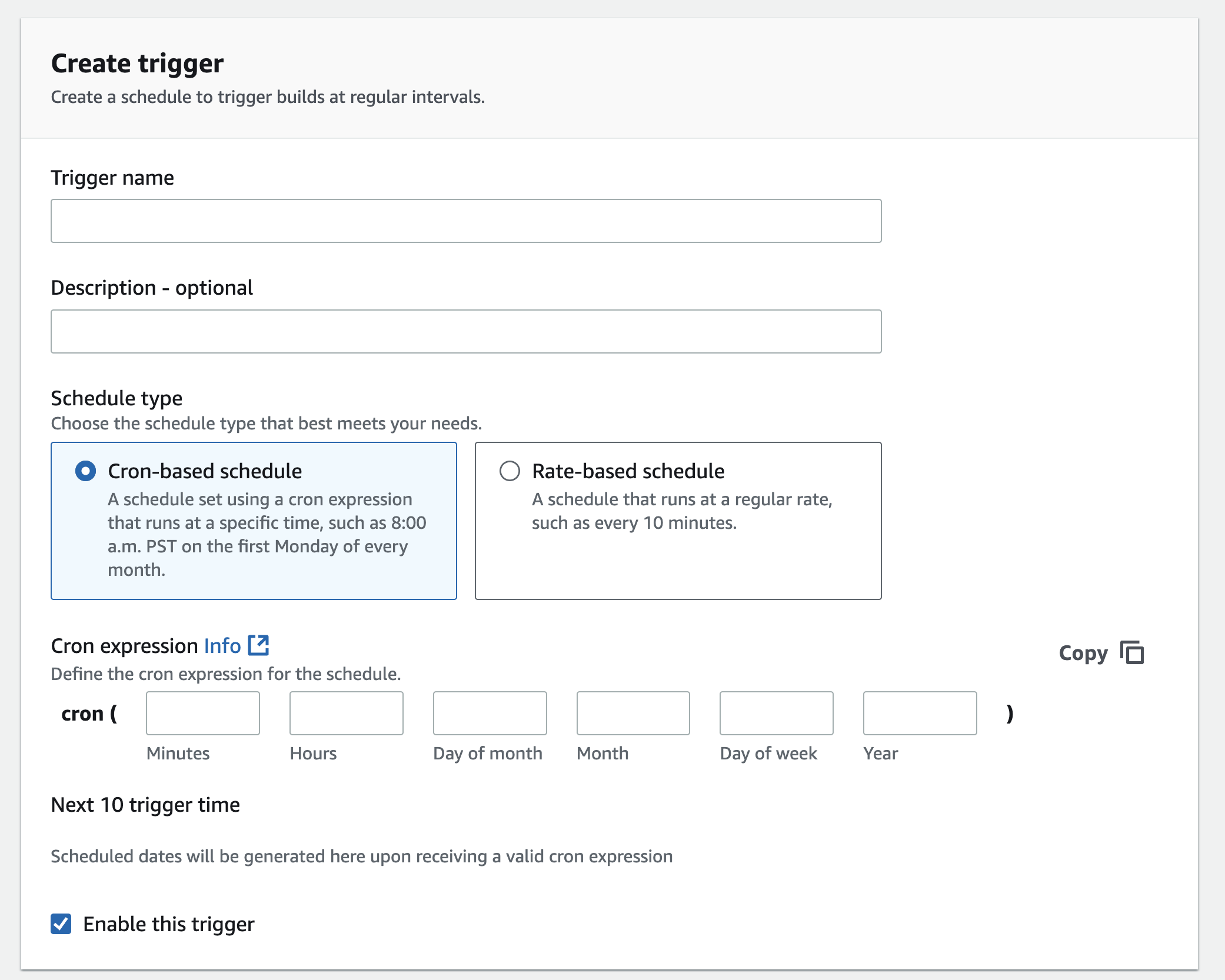
Task: Click the Copy button text
Action: point(1083,653)
